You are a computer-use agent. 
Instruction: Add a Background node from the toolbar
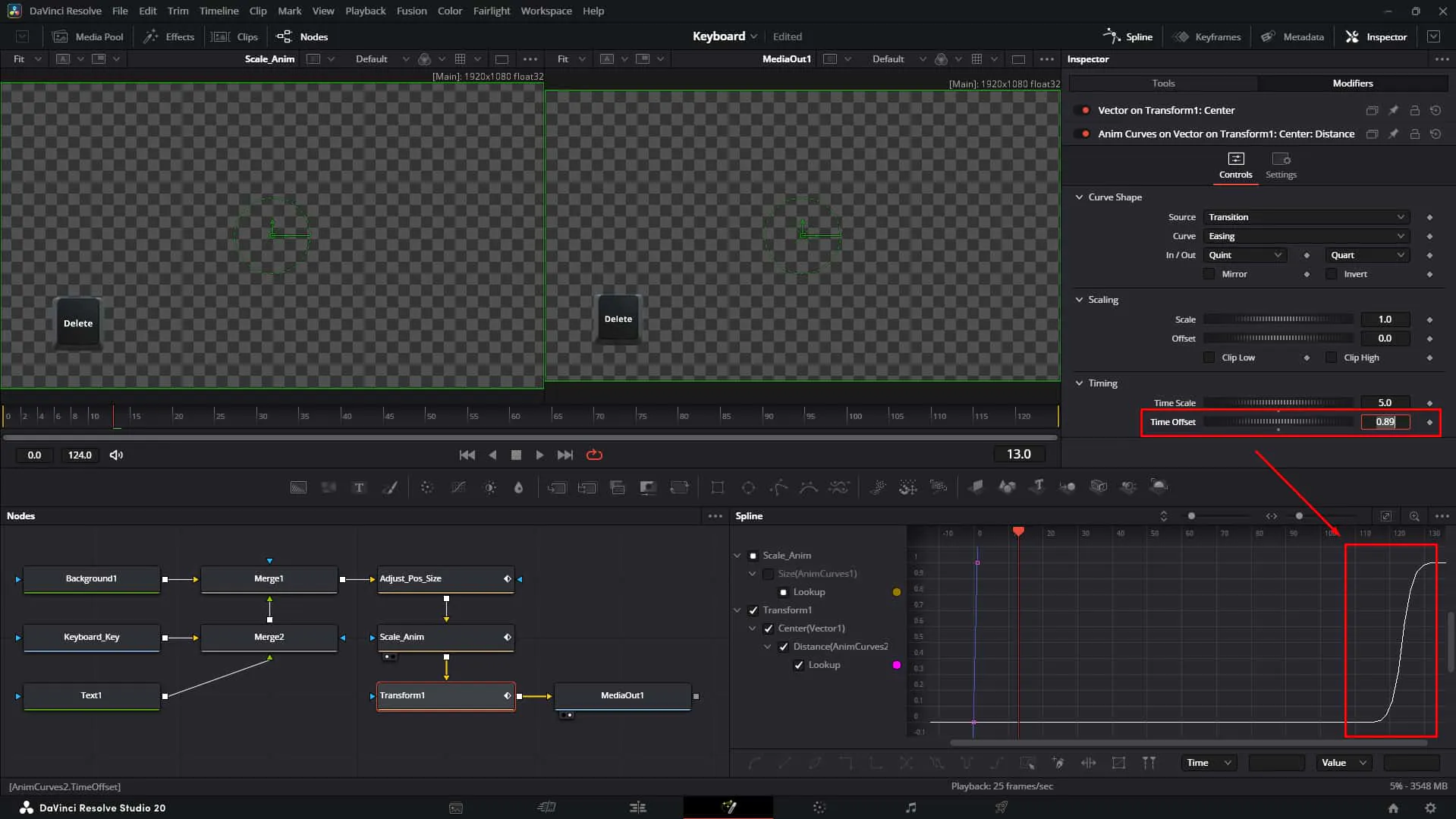click(299, 487)
